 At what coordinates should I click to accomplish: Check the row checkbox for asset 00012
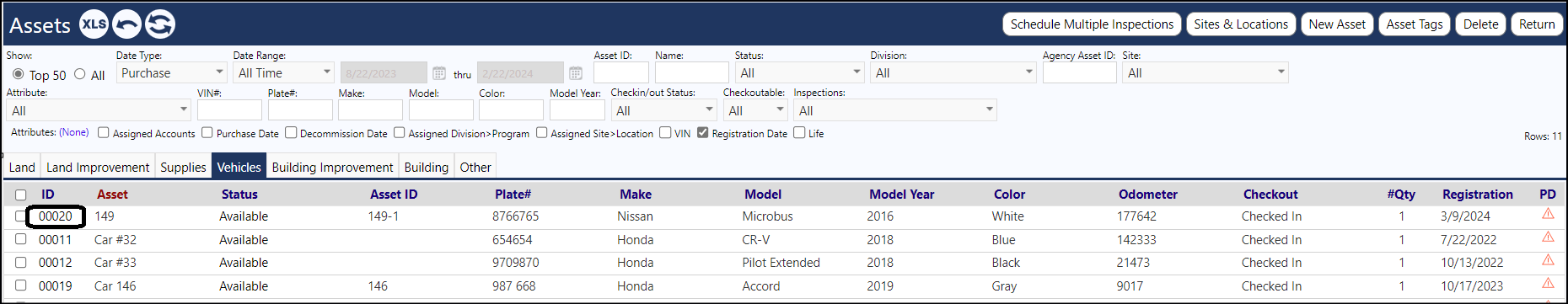point(21,262)
